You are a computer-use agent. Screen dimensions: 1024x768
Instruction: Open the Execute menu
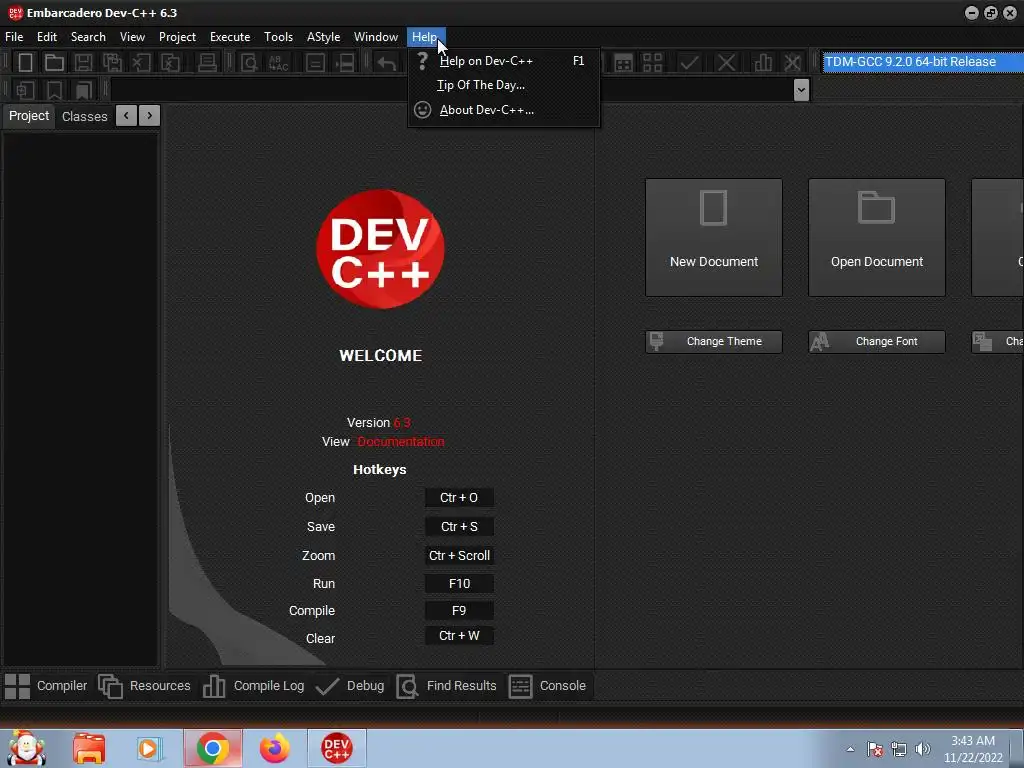coord(230,37)
